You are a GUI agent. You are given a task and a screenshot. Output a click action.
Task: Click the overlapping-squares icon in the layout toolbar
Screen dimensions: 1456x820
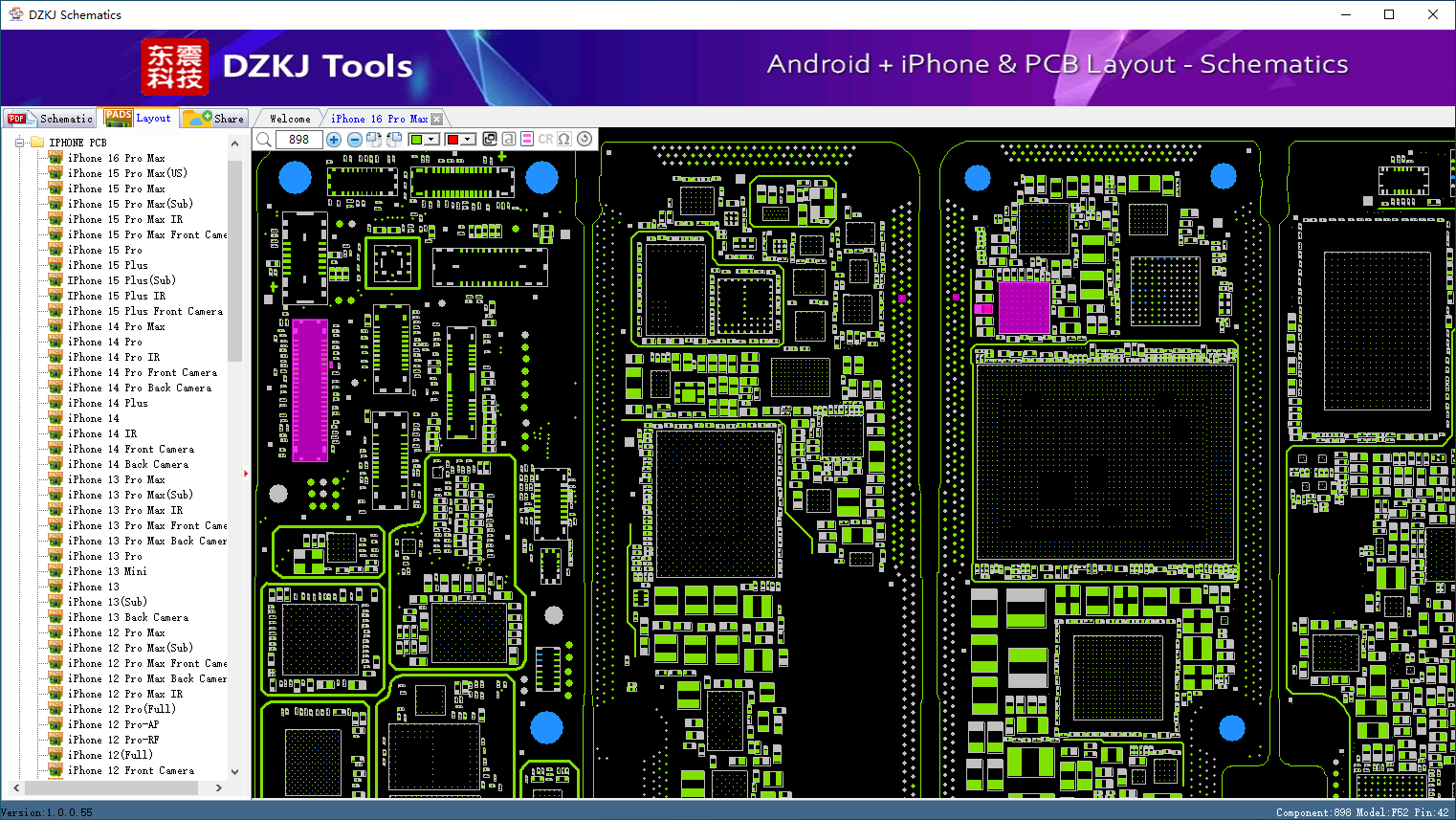[x=490, y=140]
